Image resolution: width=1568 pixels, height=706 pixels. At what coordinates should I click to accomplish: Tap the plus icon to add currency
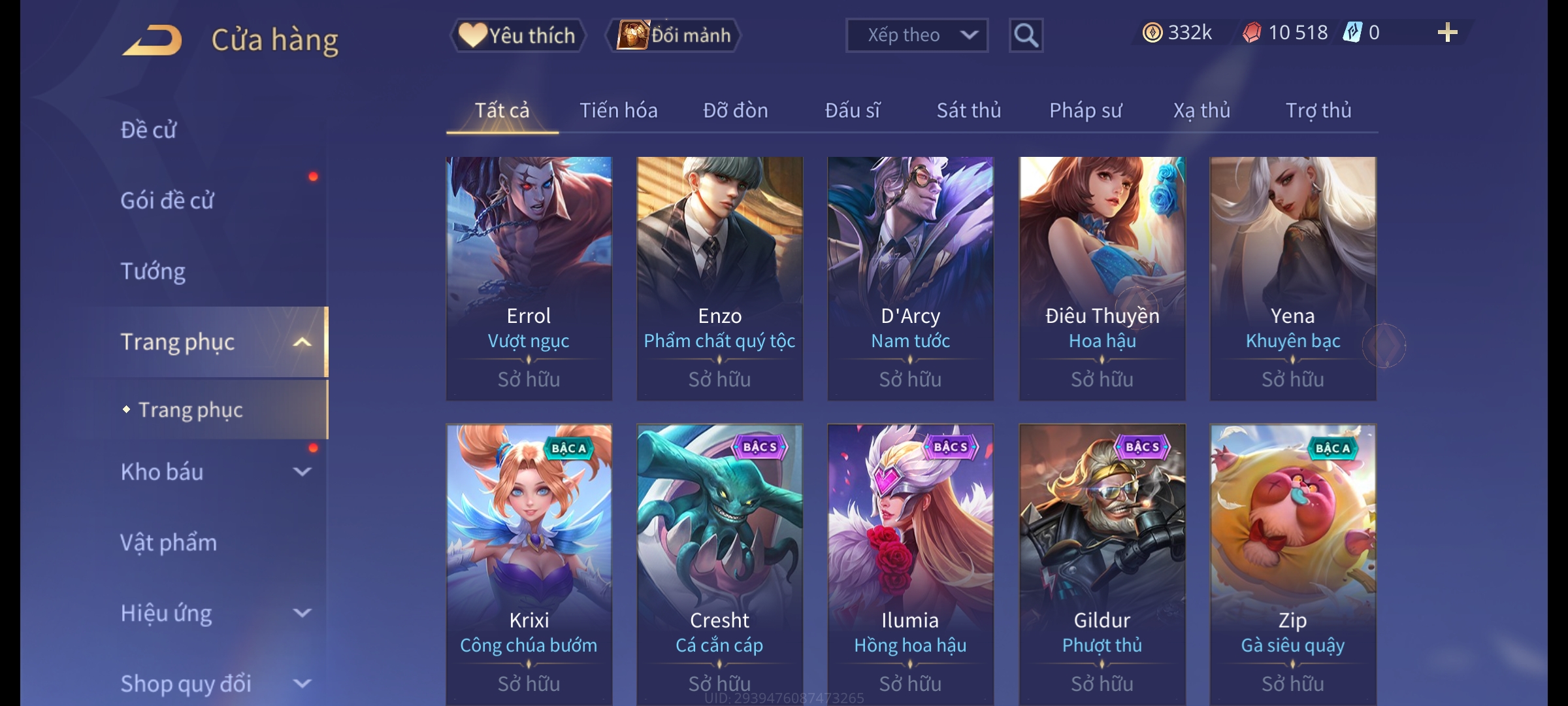click(1447, 33)
